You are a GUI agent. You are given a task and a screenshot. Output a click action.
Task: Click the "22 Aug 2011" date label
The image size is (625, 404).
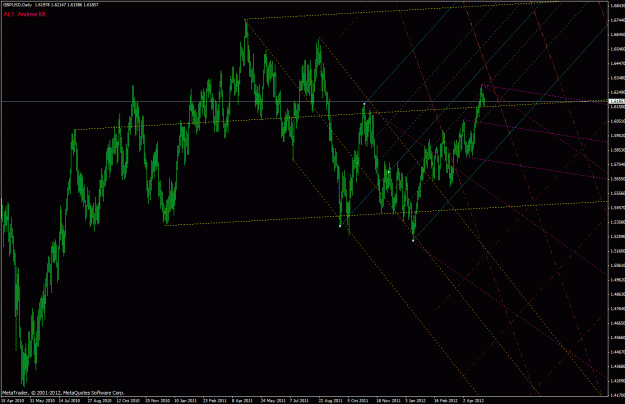[330, 400]
